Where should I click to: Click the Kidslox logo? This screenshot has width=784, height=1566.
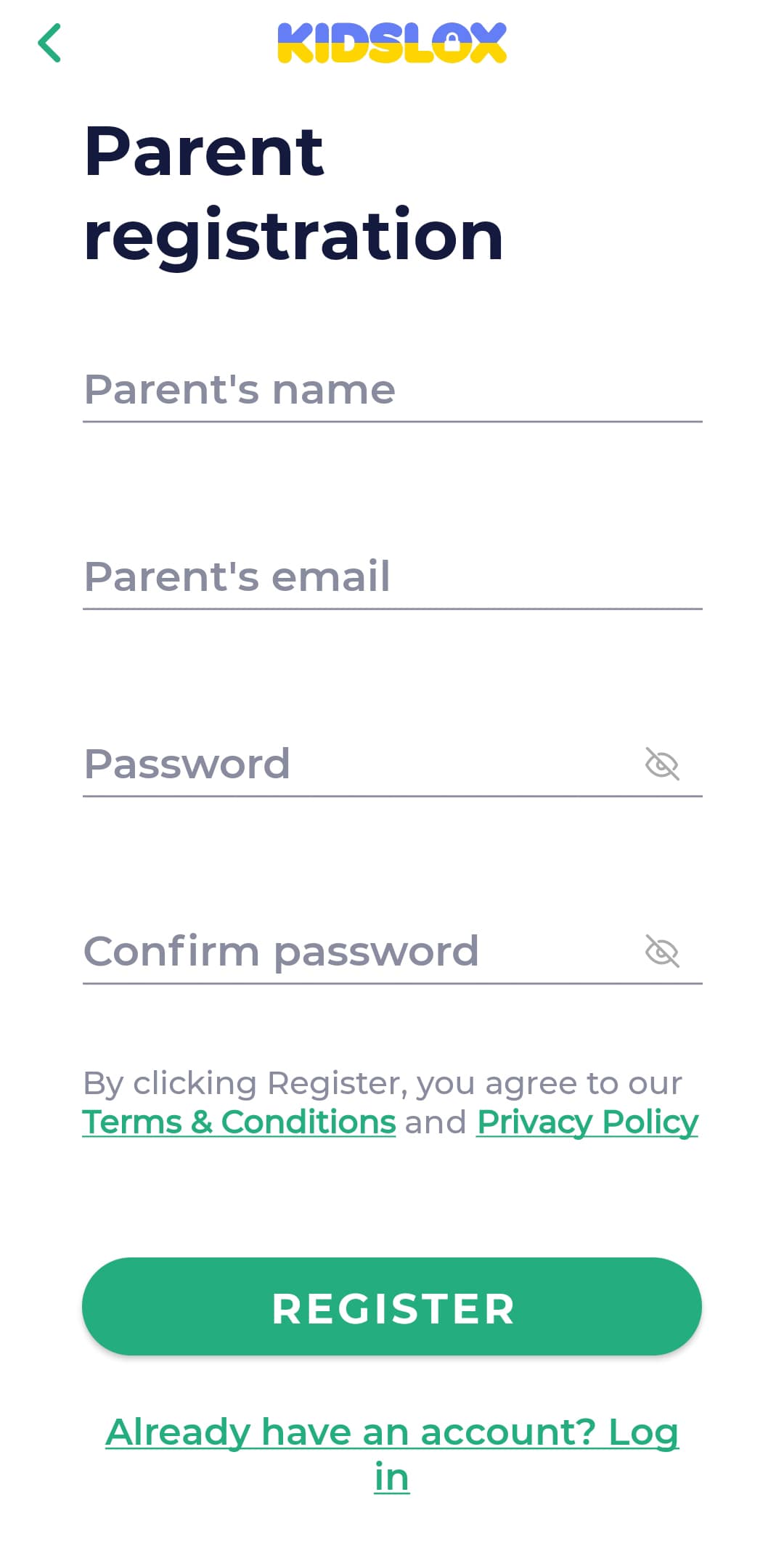tap(392, 41)
